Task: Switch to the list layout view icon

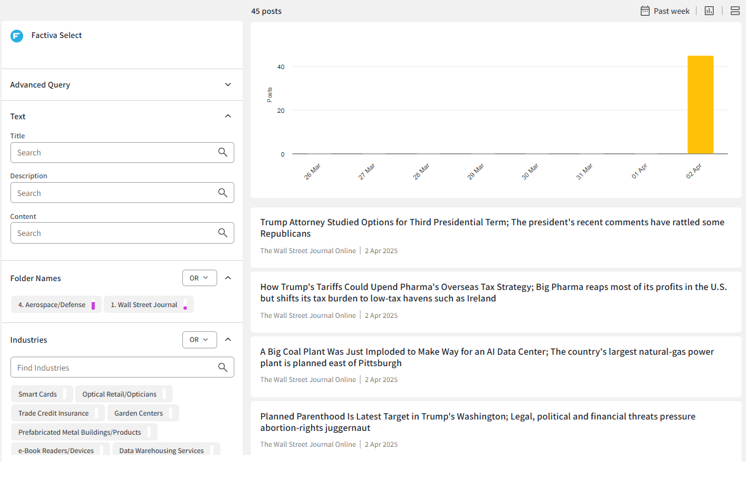Action: pos(735,11)
